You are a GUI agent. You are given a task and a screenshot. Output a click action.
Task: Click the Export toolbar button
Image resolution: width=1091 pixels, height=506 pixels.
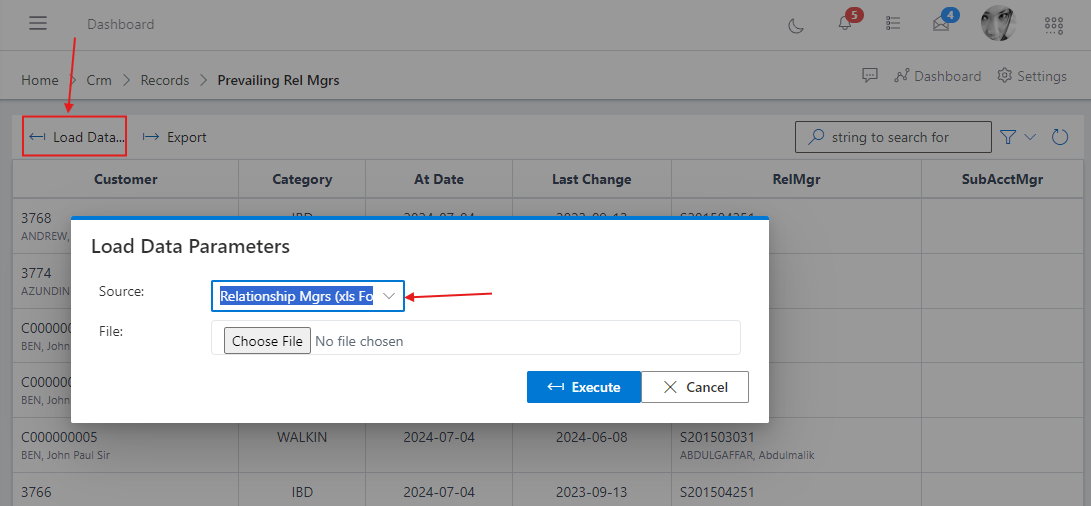(x=175, y=137)
